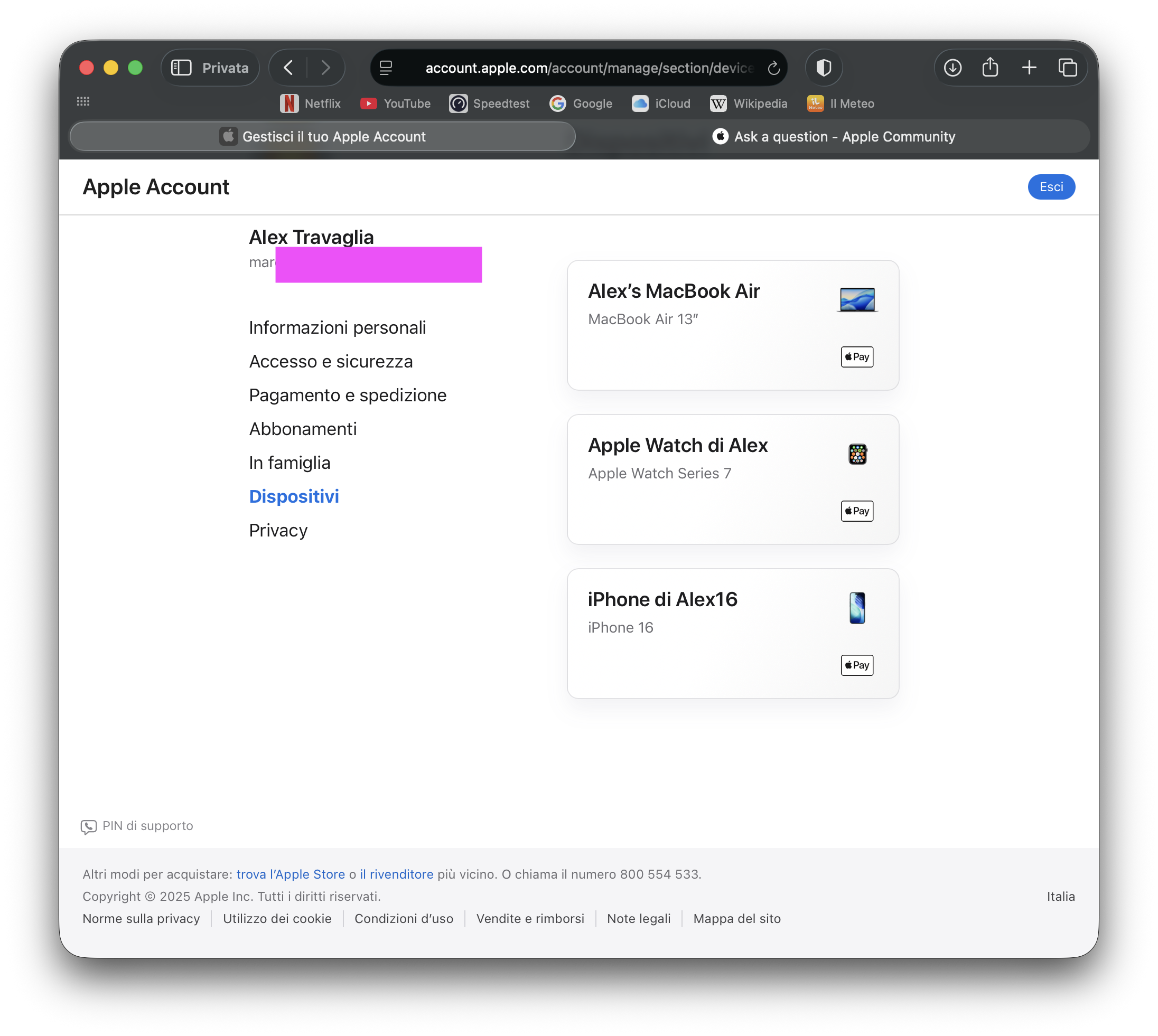Toggle the Safari sidebar icon
Viewport: 1158px width, 1036px height.
pos(181,68)
